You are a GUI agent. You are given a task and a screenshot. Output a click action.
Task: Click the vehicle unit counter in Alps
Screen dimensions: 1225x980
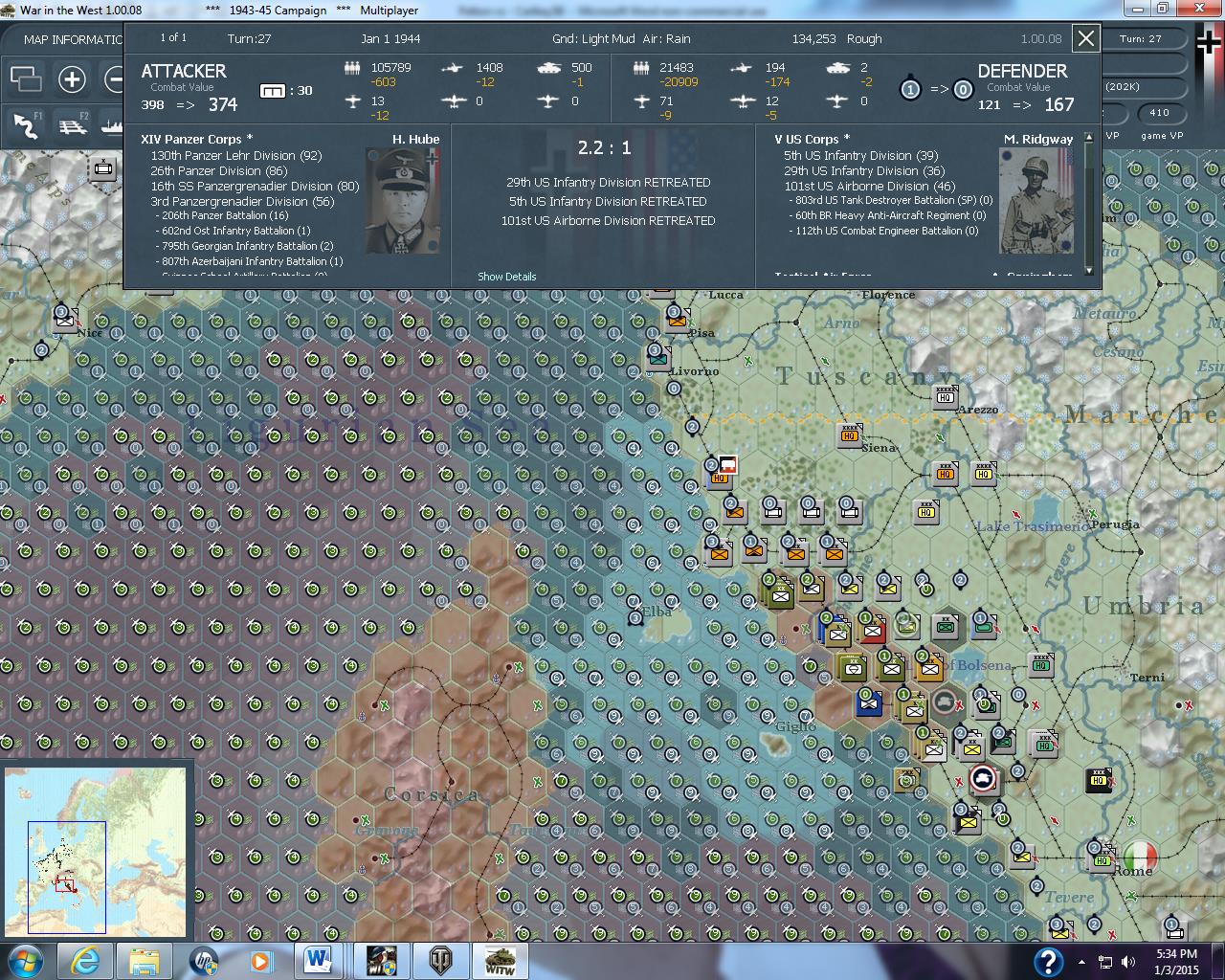[103, 169]
